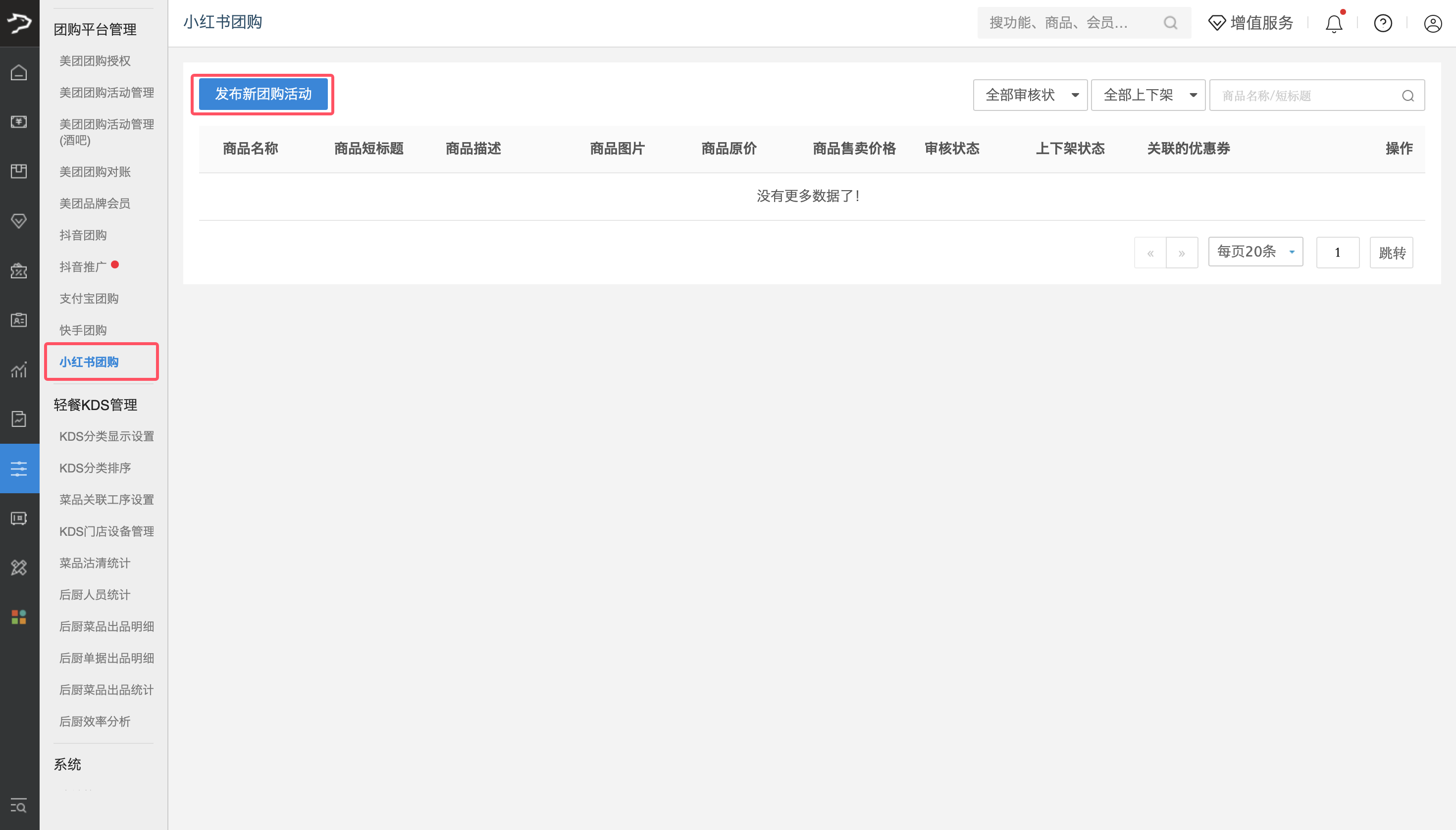Select the cashier/money icon in left sidebar
1456x830 pixels.
point(19,121)
